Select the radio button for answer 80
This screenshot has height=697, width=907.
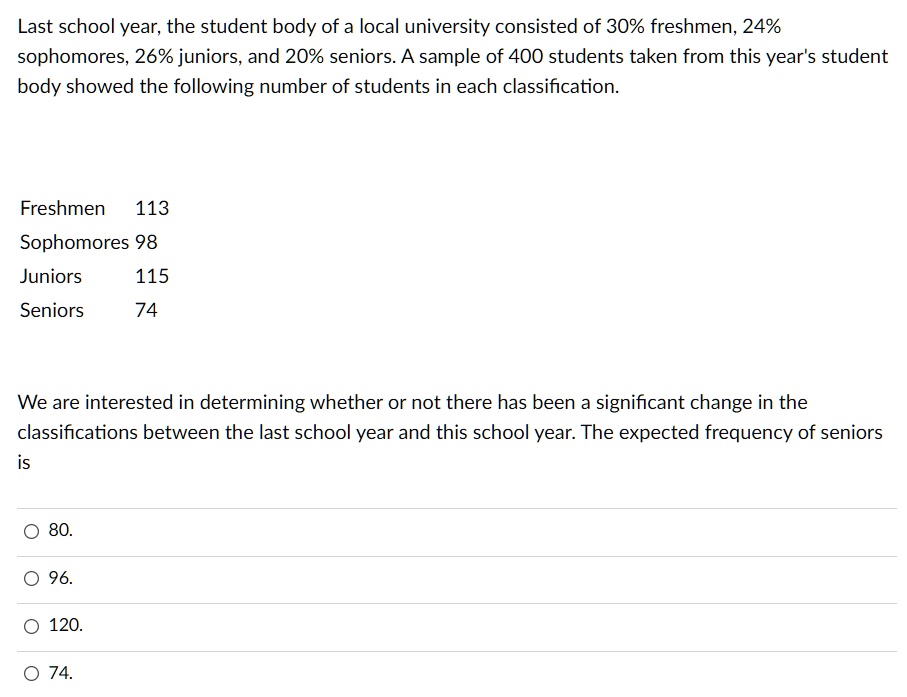click(31, 531)
